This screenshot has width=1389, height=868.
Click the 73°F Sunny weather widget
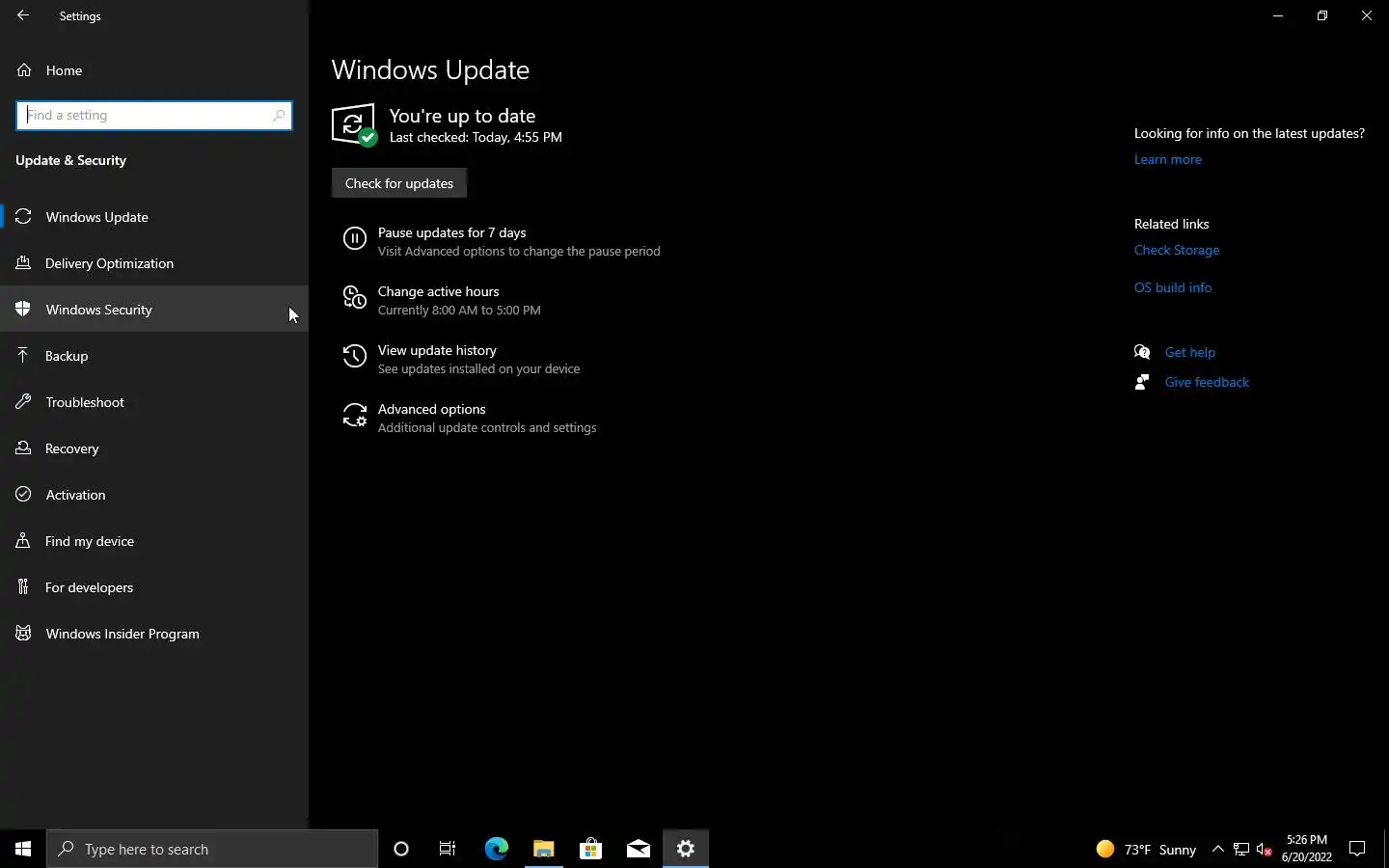coord(1146,849)
